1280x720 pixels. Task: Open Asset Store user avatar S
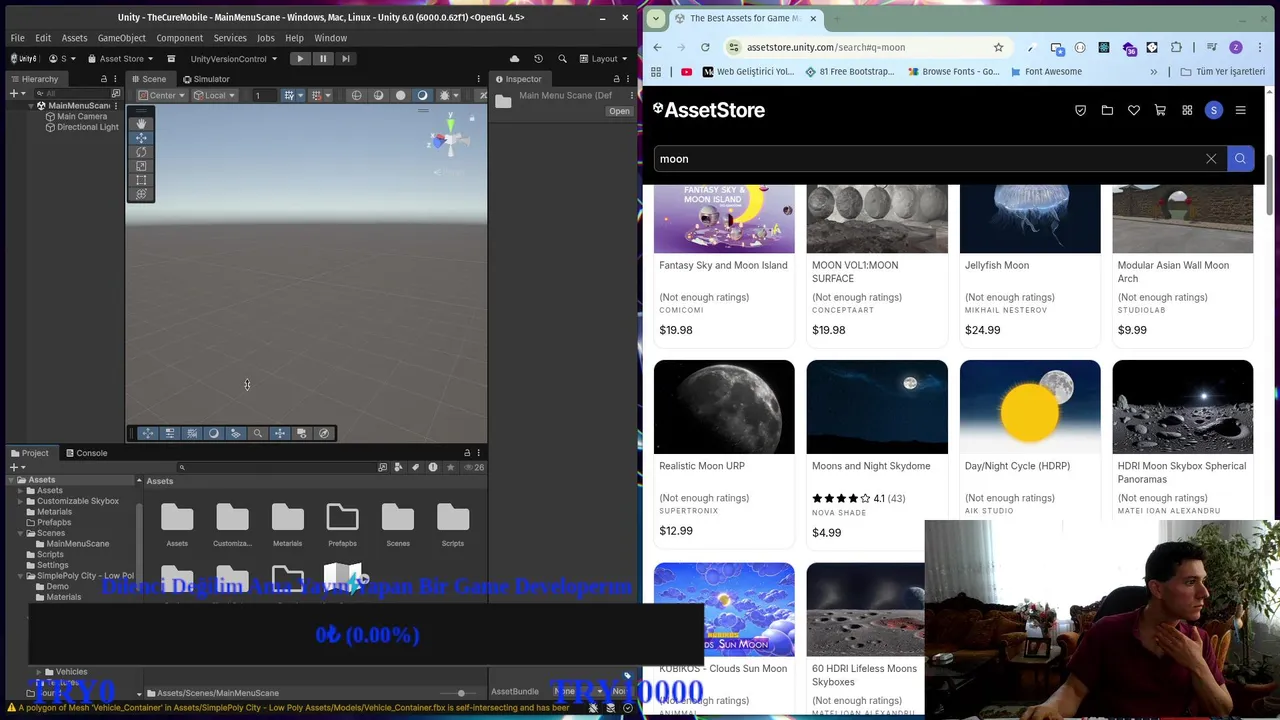pos(1213,110)
